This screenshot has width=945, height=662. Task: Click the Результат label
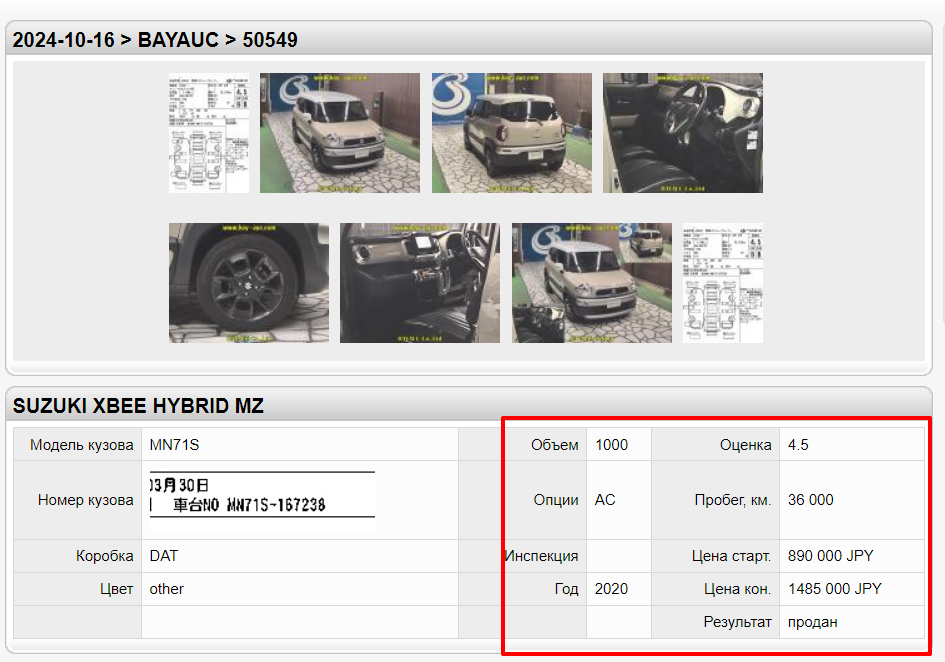click(x=737, y=622)
